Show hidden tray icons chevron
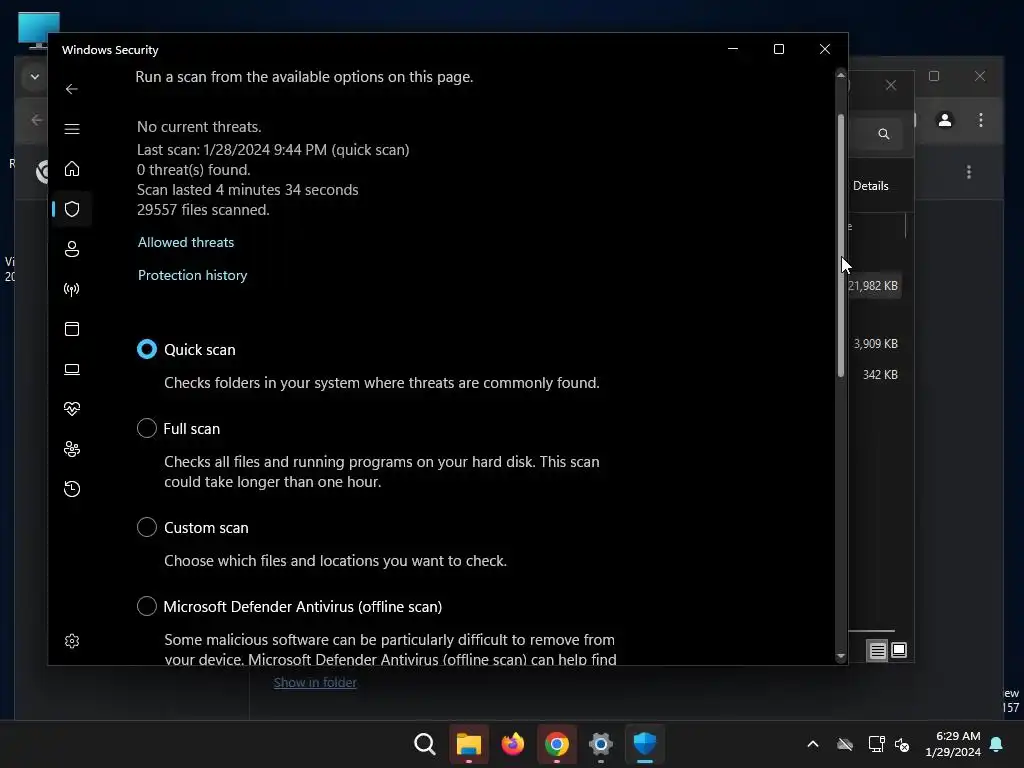The image size is (1024, 768). pos(813,744)
